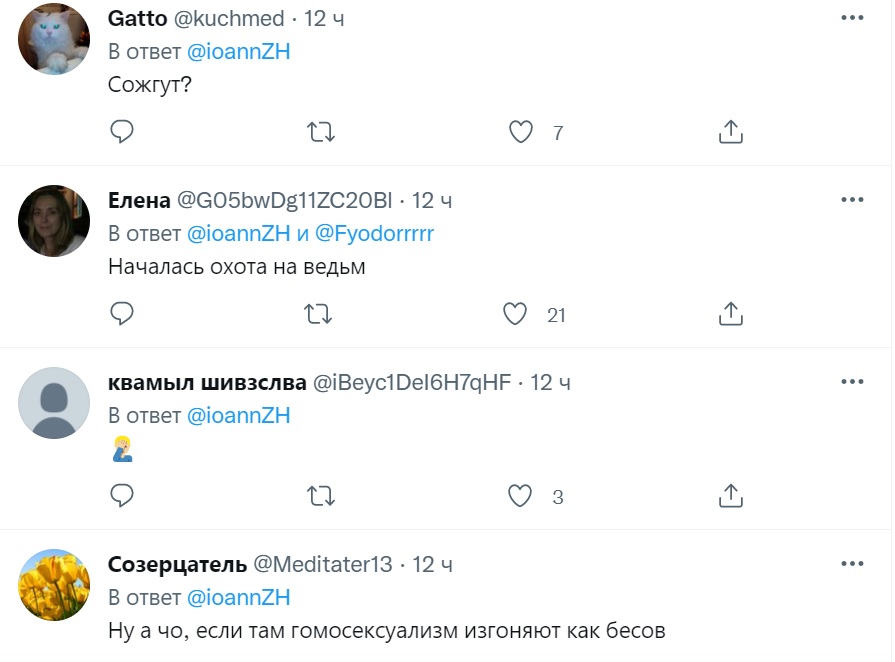Share Елена's witch hunt tweet

coord(731,314)
